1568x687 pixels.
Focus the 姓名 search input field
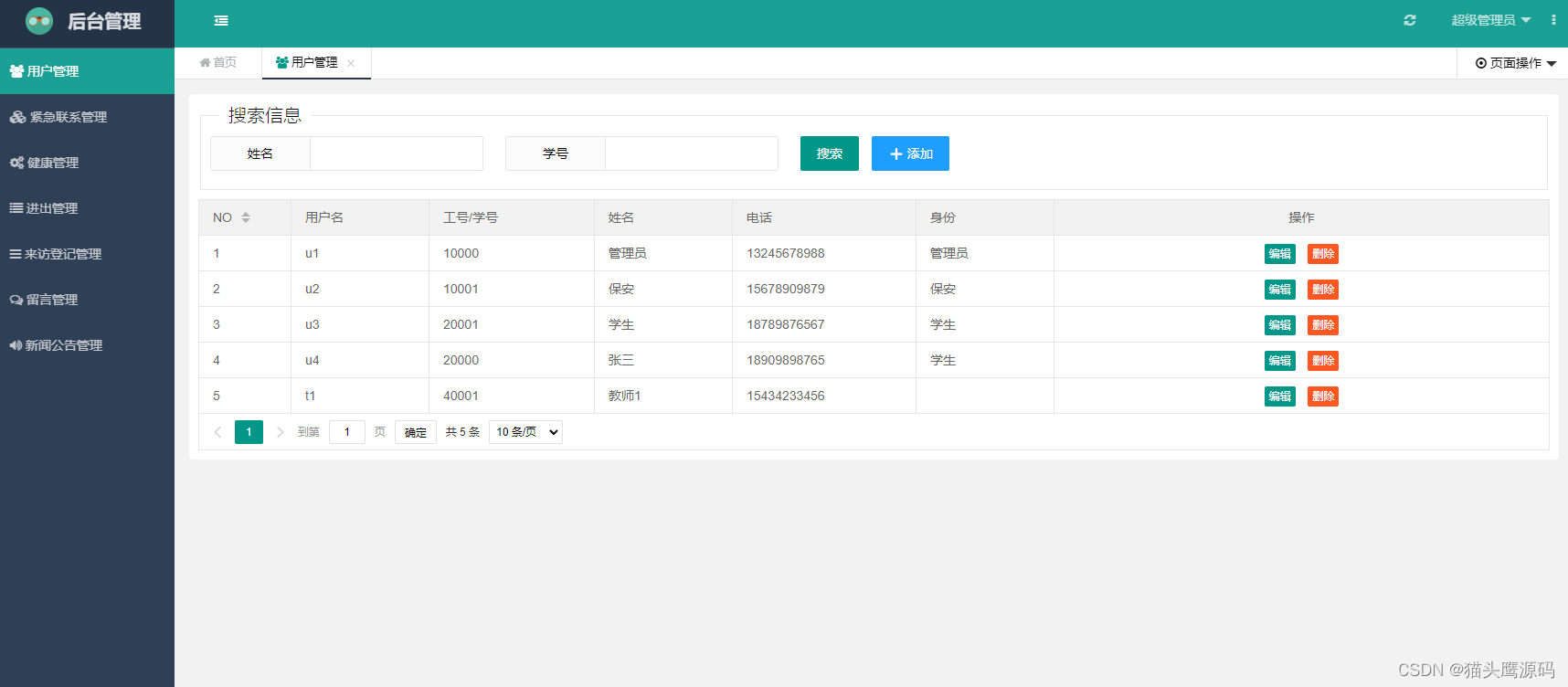click(x=397, y=153)
